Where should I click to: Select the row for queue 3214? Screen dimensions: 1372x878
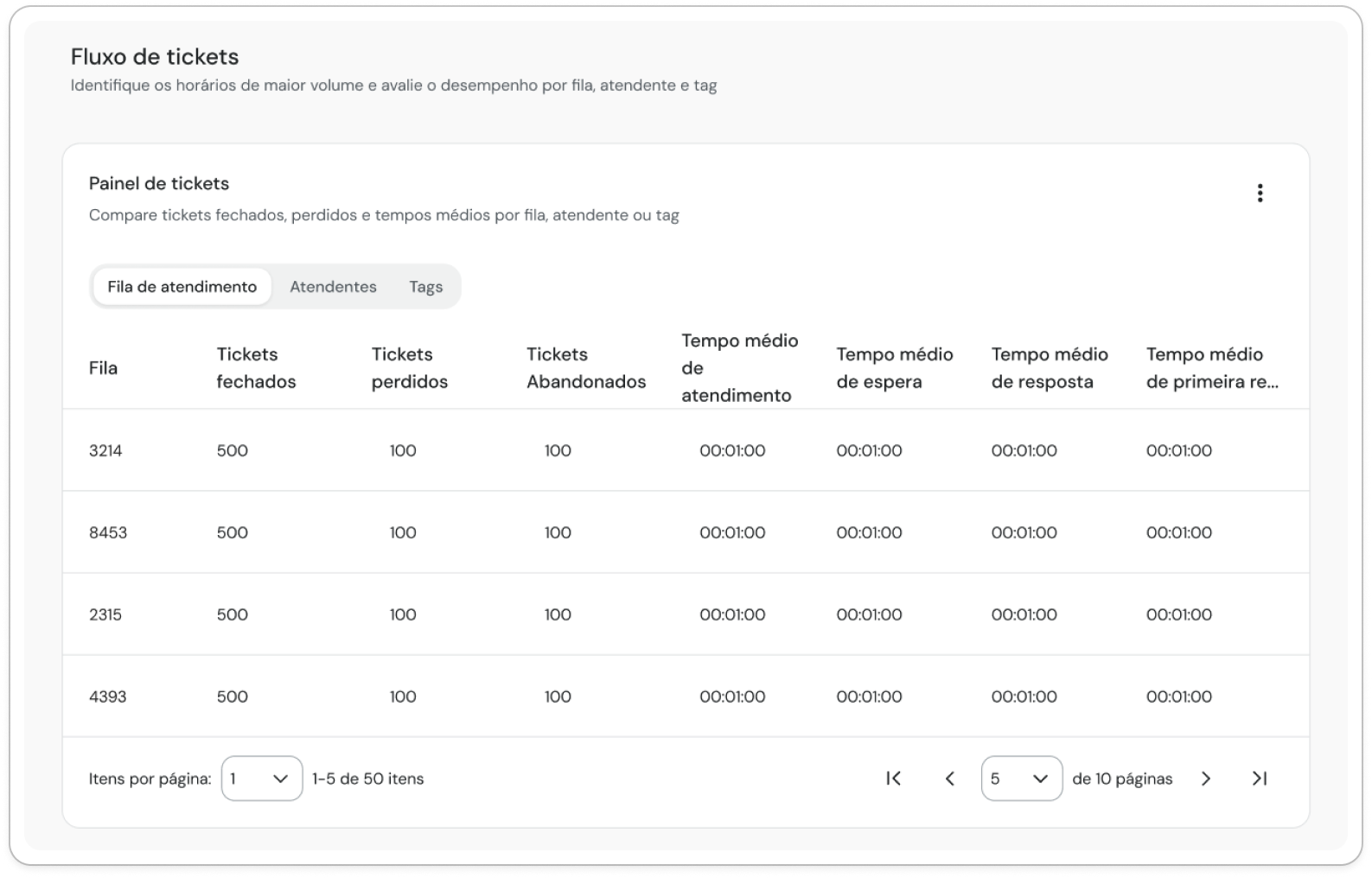(686, 450)
